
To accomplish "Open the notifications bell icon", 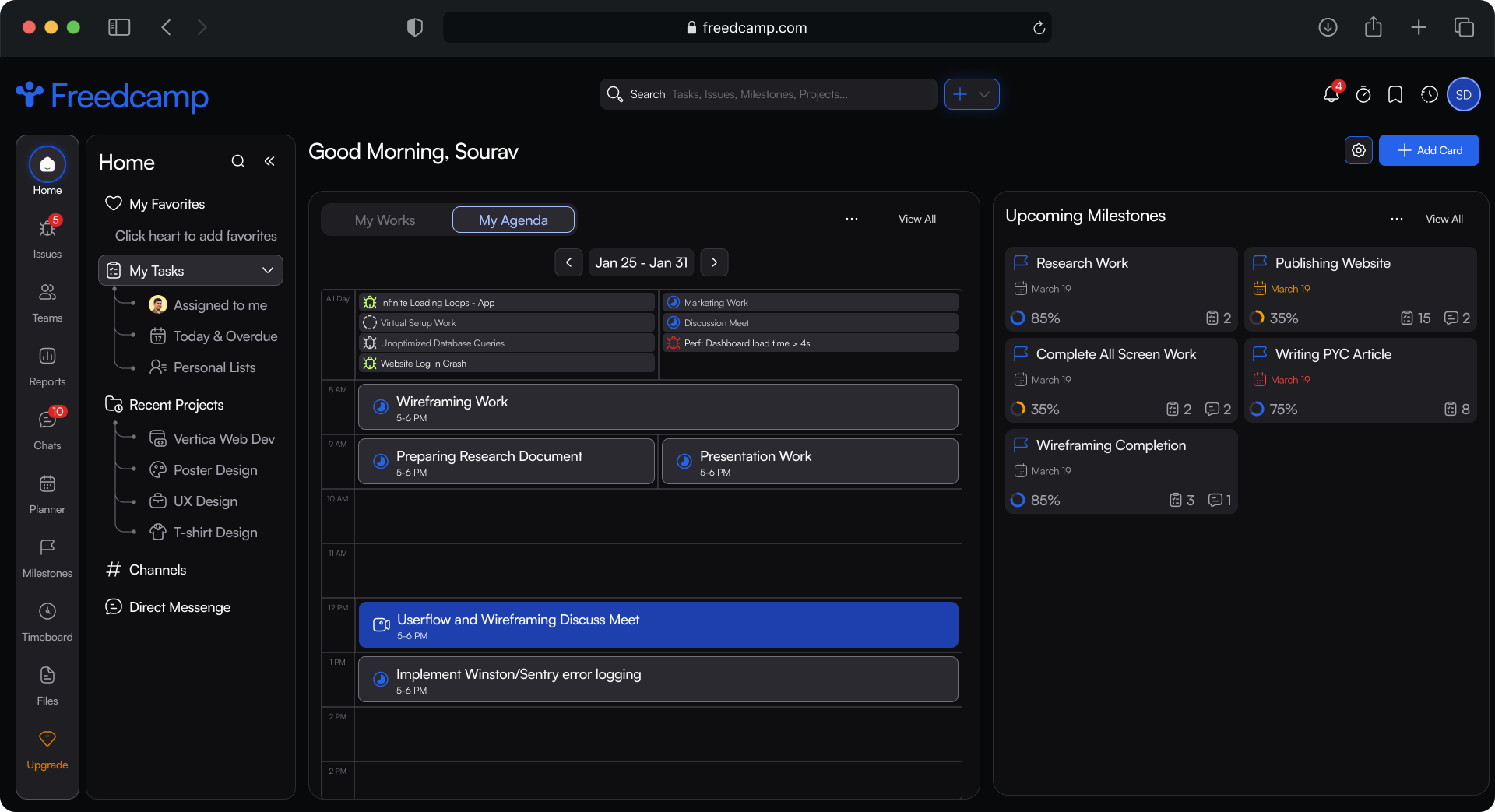I will tap(1331, 94).
